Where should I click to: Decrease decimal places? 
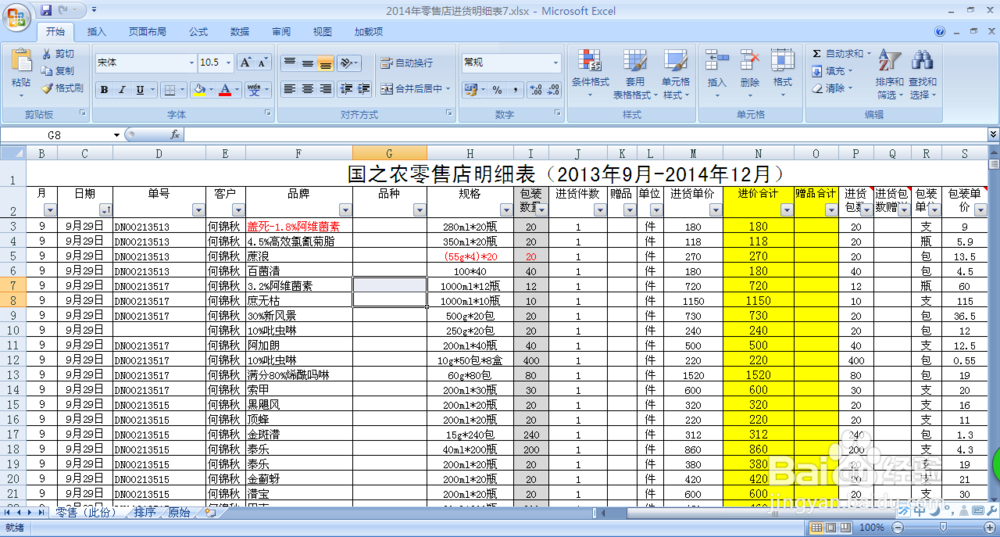554,90
